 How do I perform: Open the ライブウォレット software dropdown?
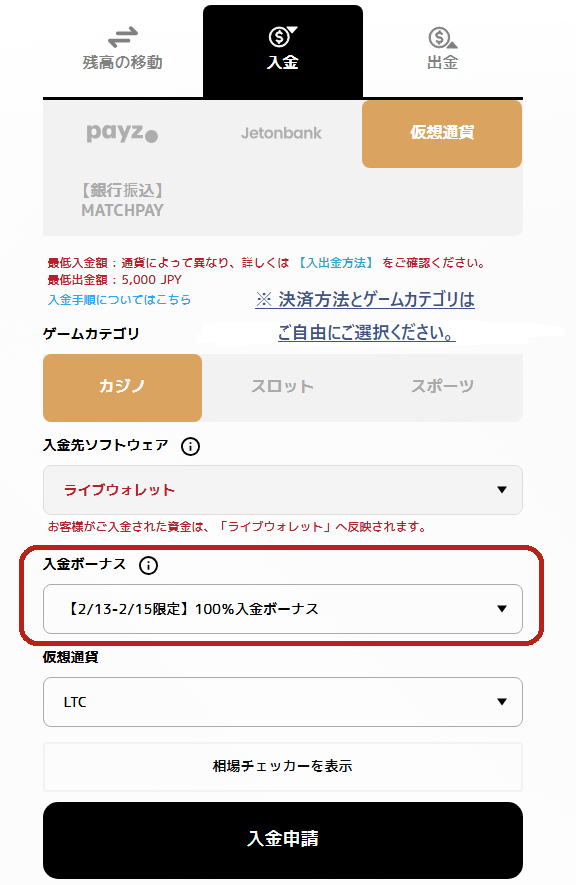282,490
